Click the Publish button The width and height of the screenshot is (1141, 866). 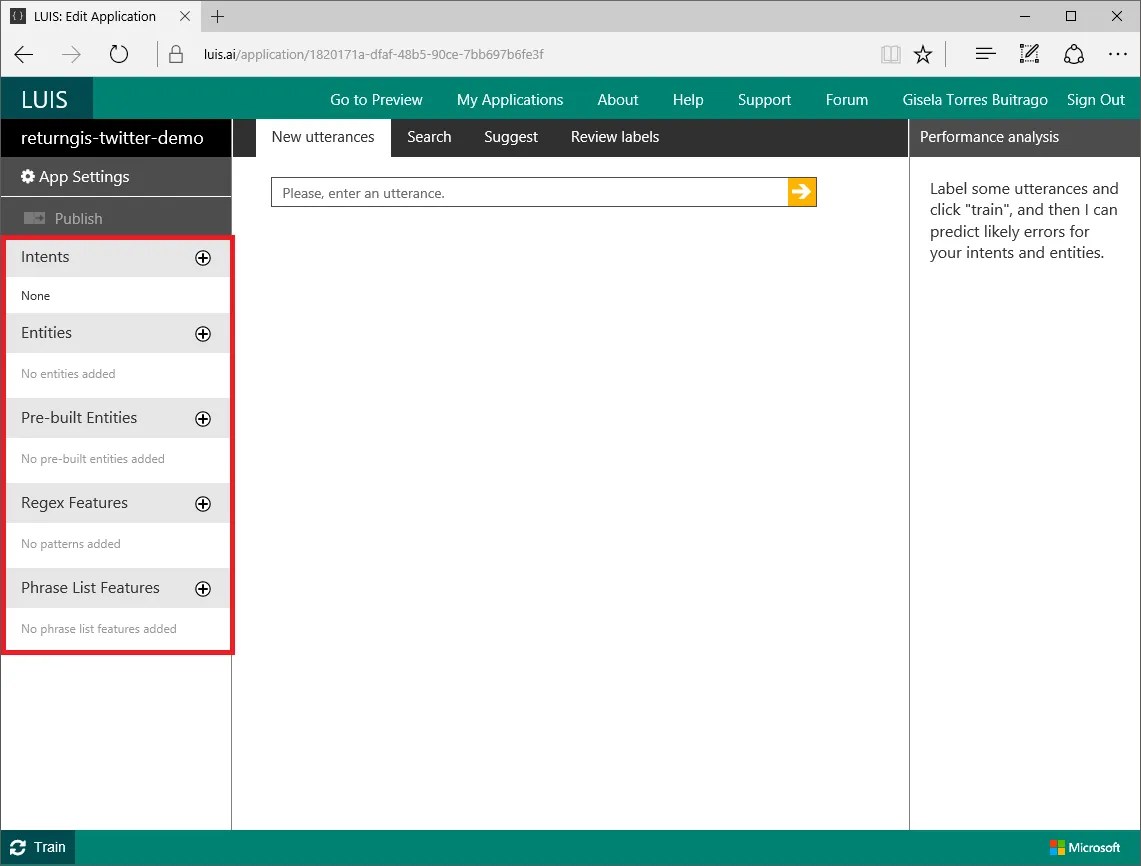click(x=116, y=218)
